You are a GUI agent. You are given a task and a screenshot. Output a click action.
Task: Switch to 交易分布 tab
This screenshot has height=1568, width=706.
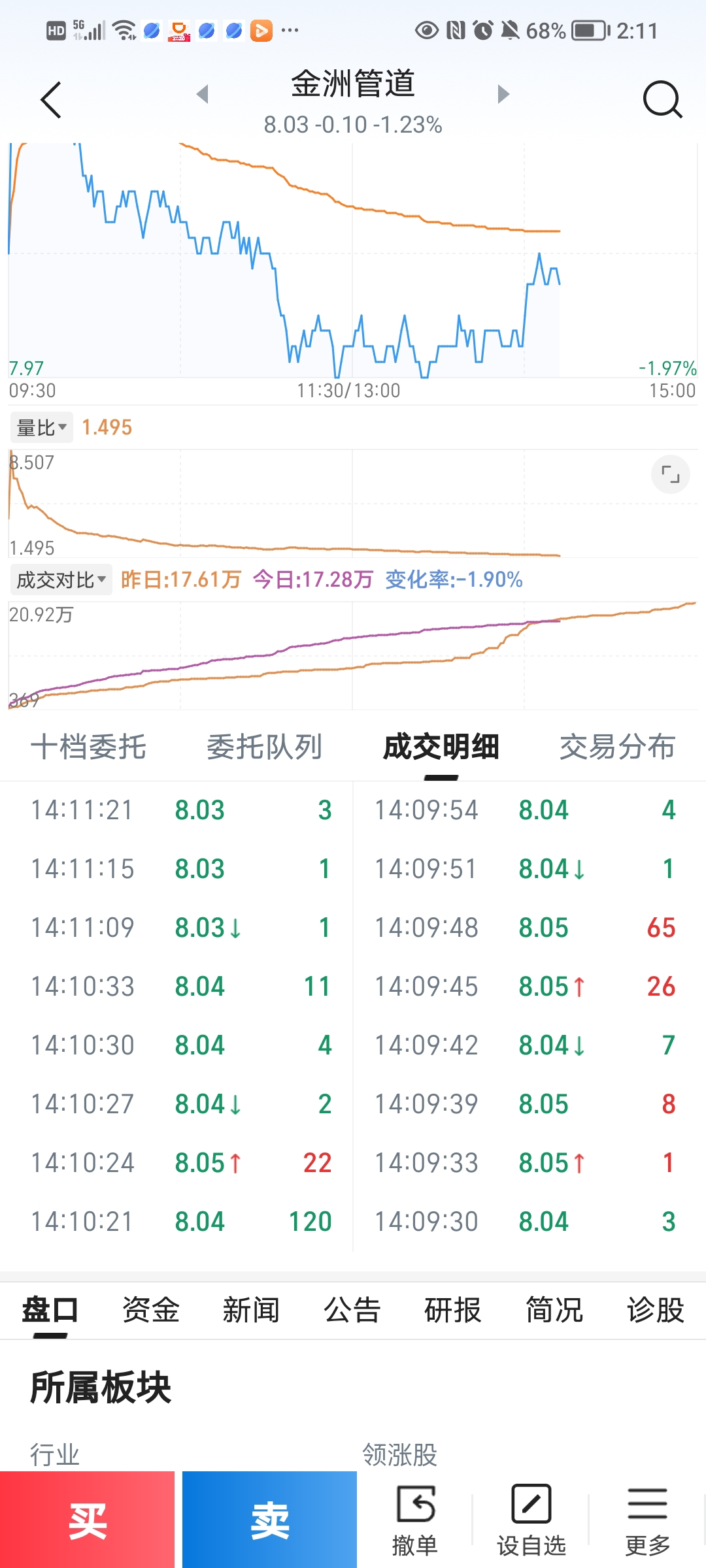[x=617, y=747]
